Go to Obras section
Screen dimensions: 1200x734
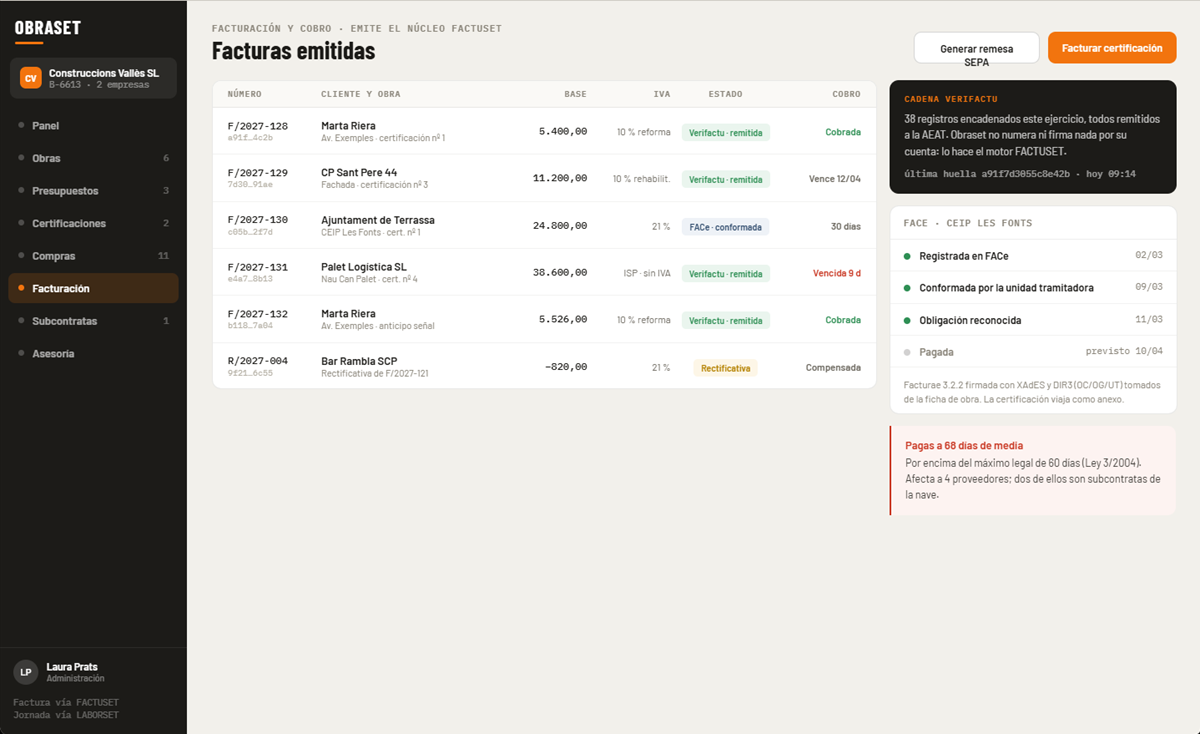click(93, 158)
